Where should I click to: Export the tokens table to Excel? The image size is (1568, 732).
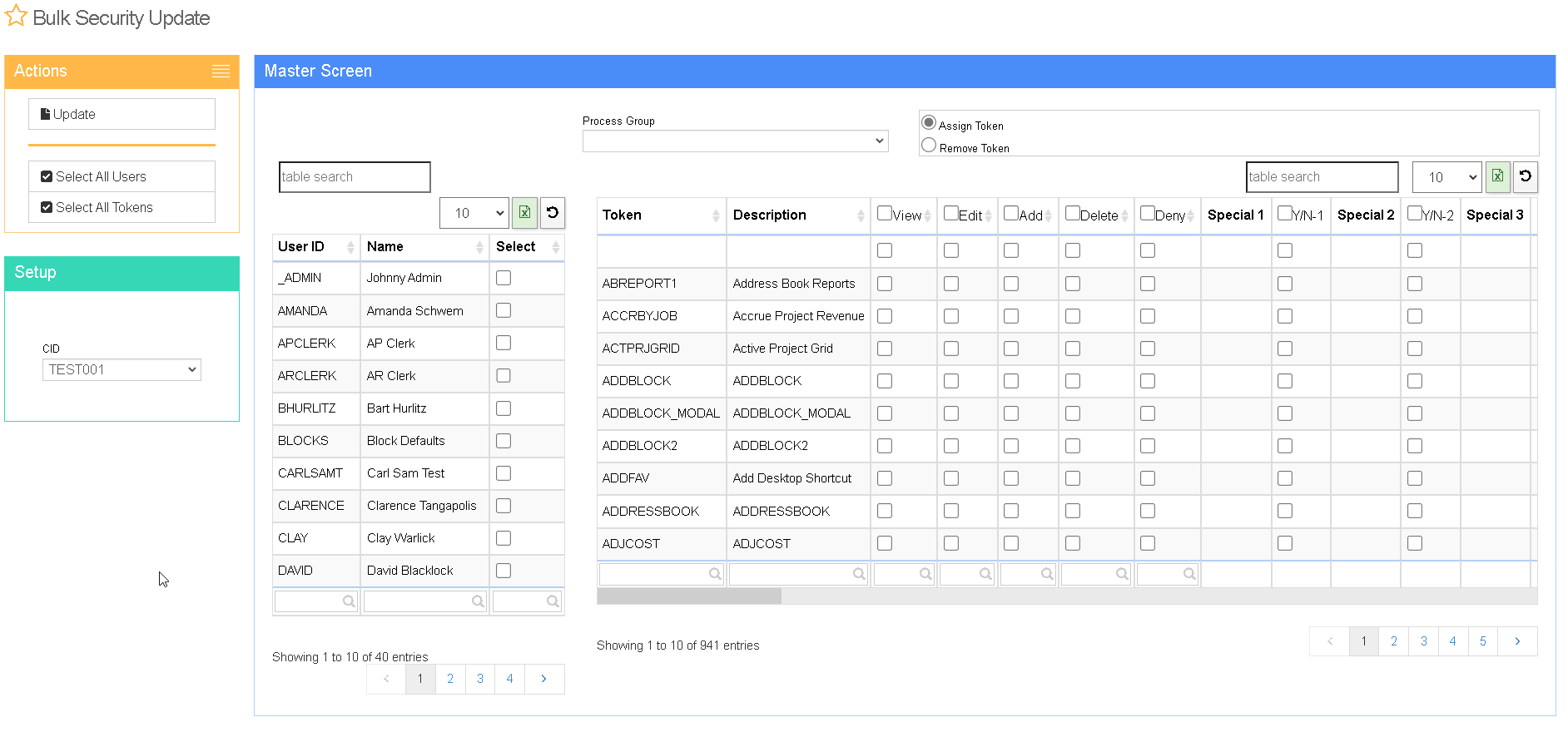click(1497, 176)
